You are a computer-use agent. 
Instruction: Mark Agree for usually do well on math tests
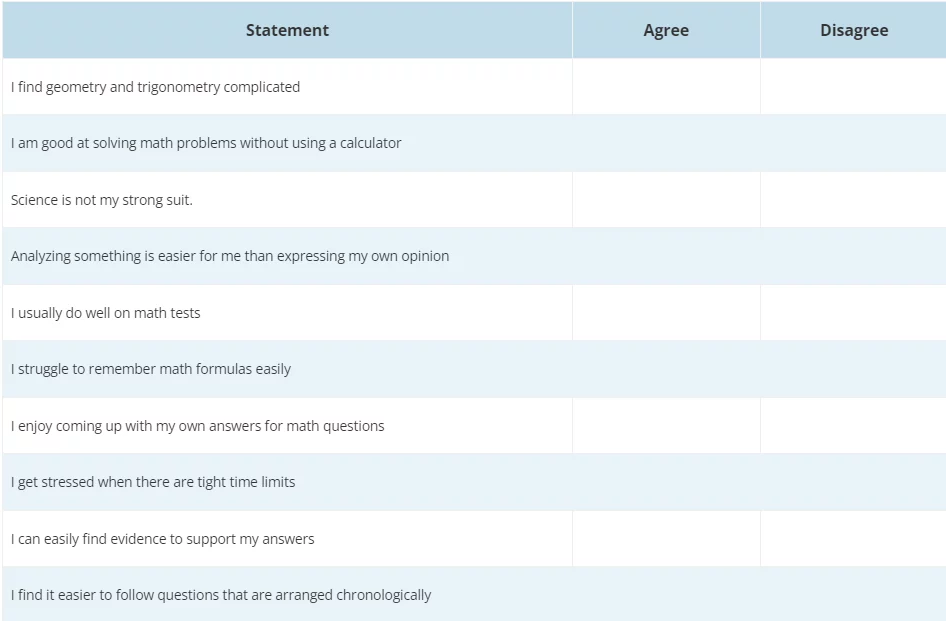pyautogui.click(x=666, y=313)
